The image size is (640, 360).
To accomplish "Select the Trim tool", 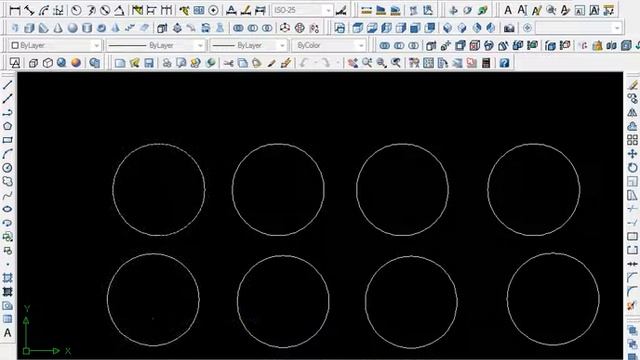I will (632, 209).
